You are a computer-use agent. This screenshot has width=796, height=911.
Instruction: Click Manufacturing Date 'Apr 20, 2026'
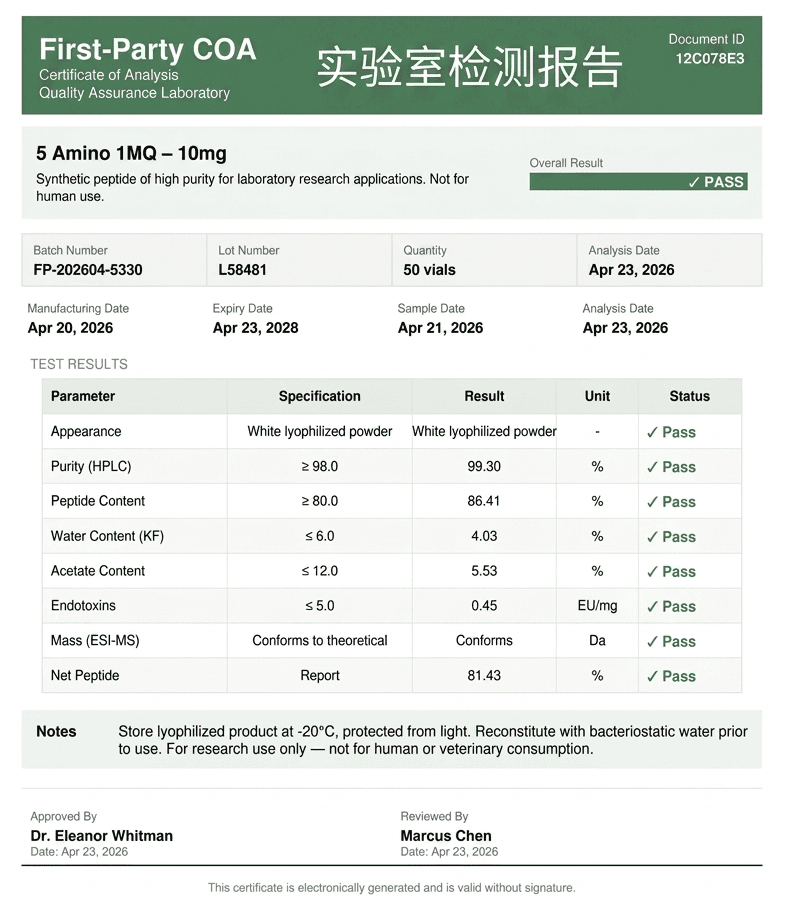tap(70, 328)
